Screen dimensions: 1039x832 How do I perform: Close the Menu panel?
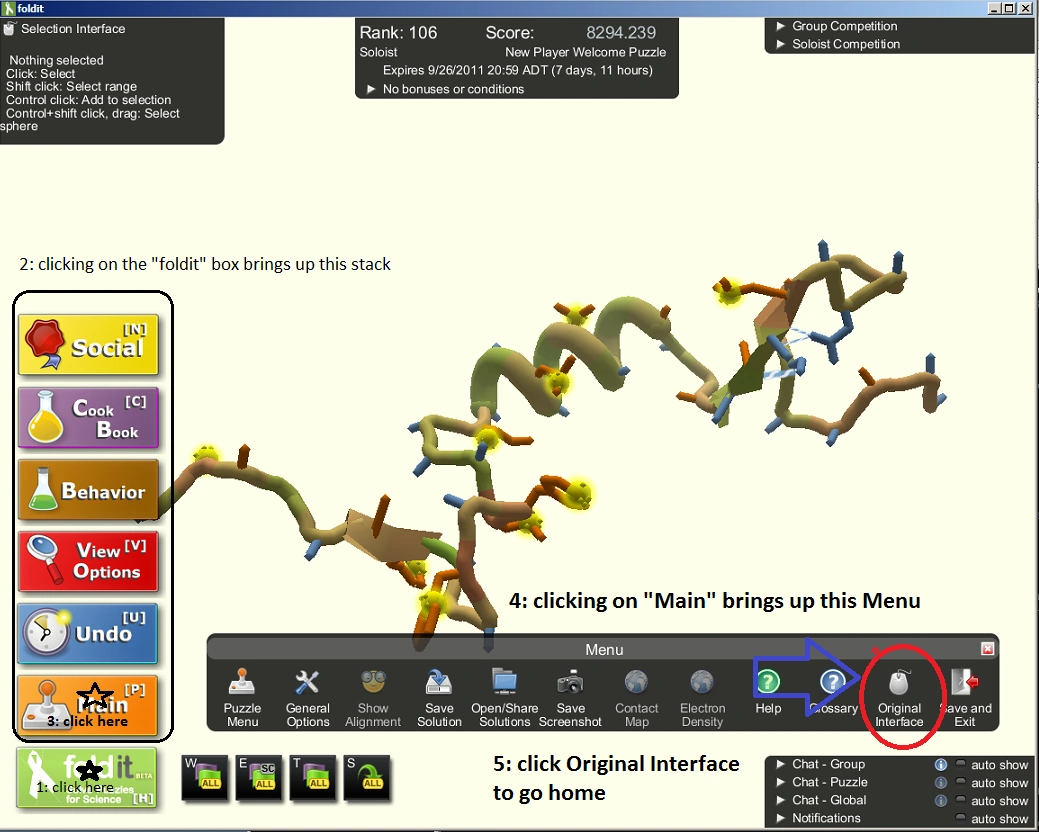[987, 649]
